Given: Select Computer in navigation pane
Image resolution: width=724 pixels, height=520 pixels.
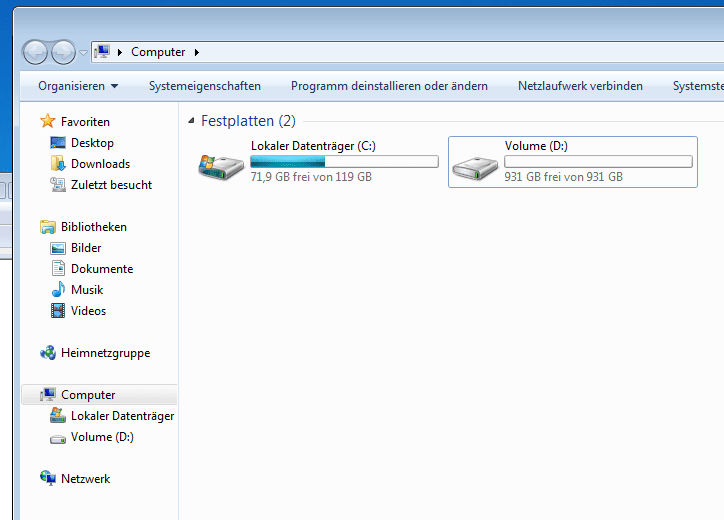Looking at the screenshot, I should pos(88,395).
